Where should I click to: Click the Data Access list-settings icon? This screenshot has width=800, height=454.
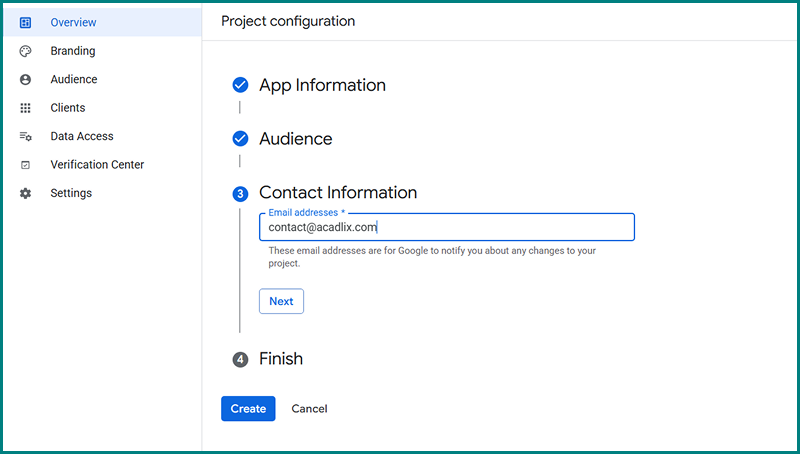26,136
